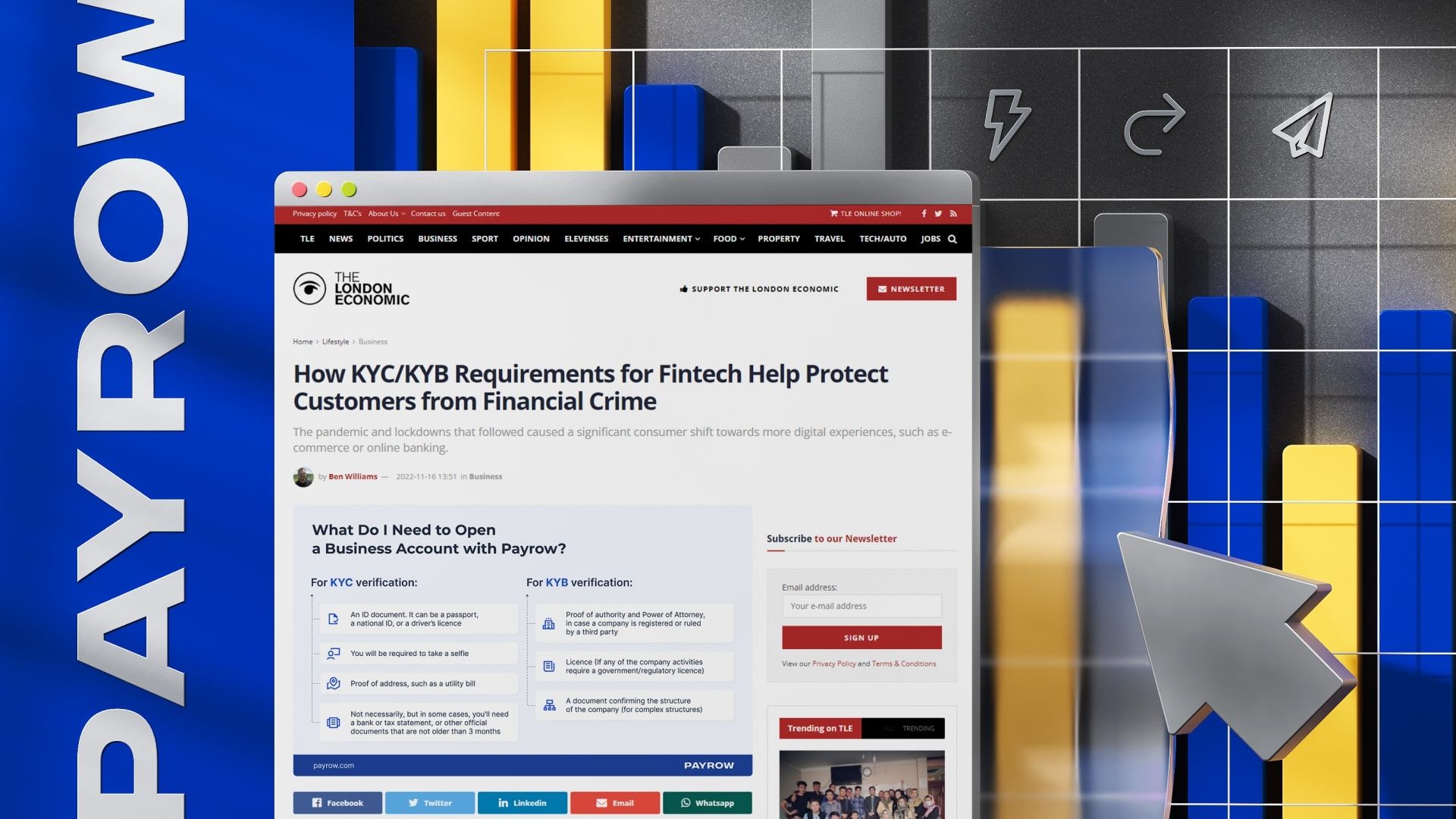1456x819 pixels.
Task: Click the article headline about KYC/KYB Requirements
Action: 591,388
